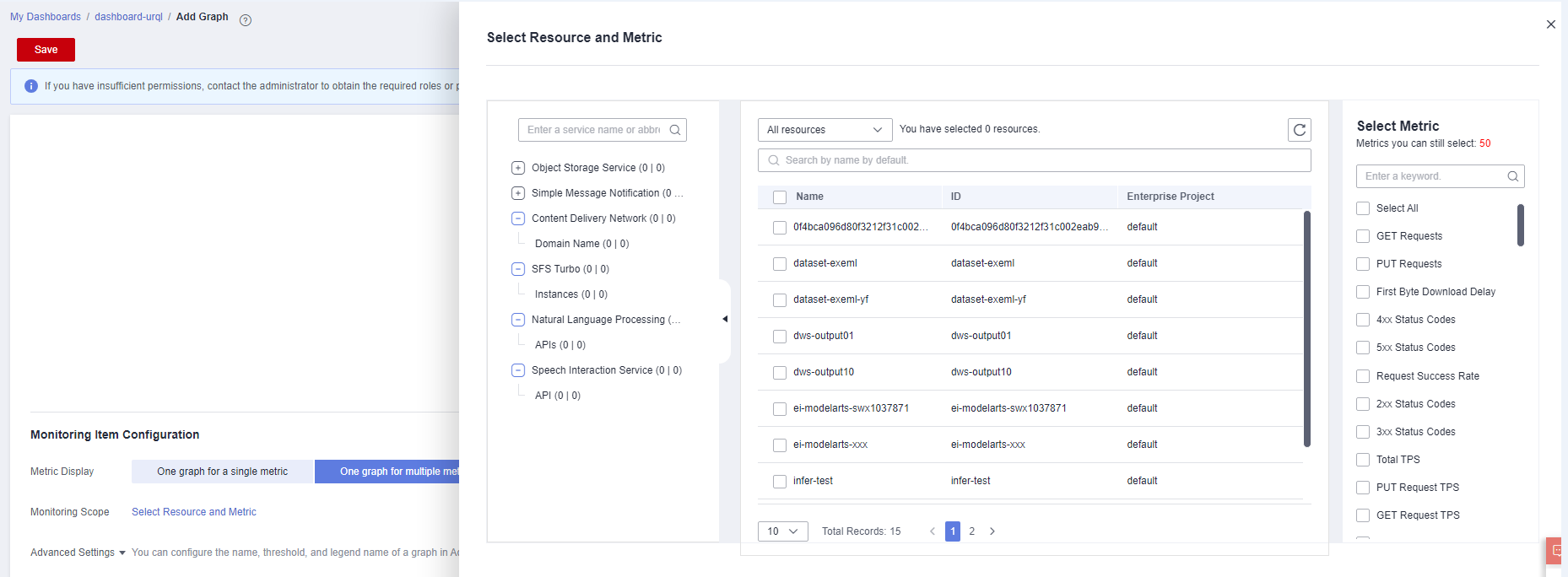Screen dimensions: 1568x577
Task: Collapse the service tree panel arrow
Action: (725, 319)
